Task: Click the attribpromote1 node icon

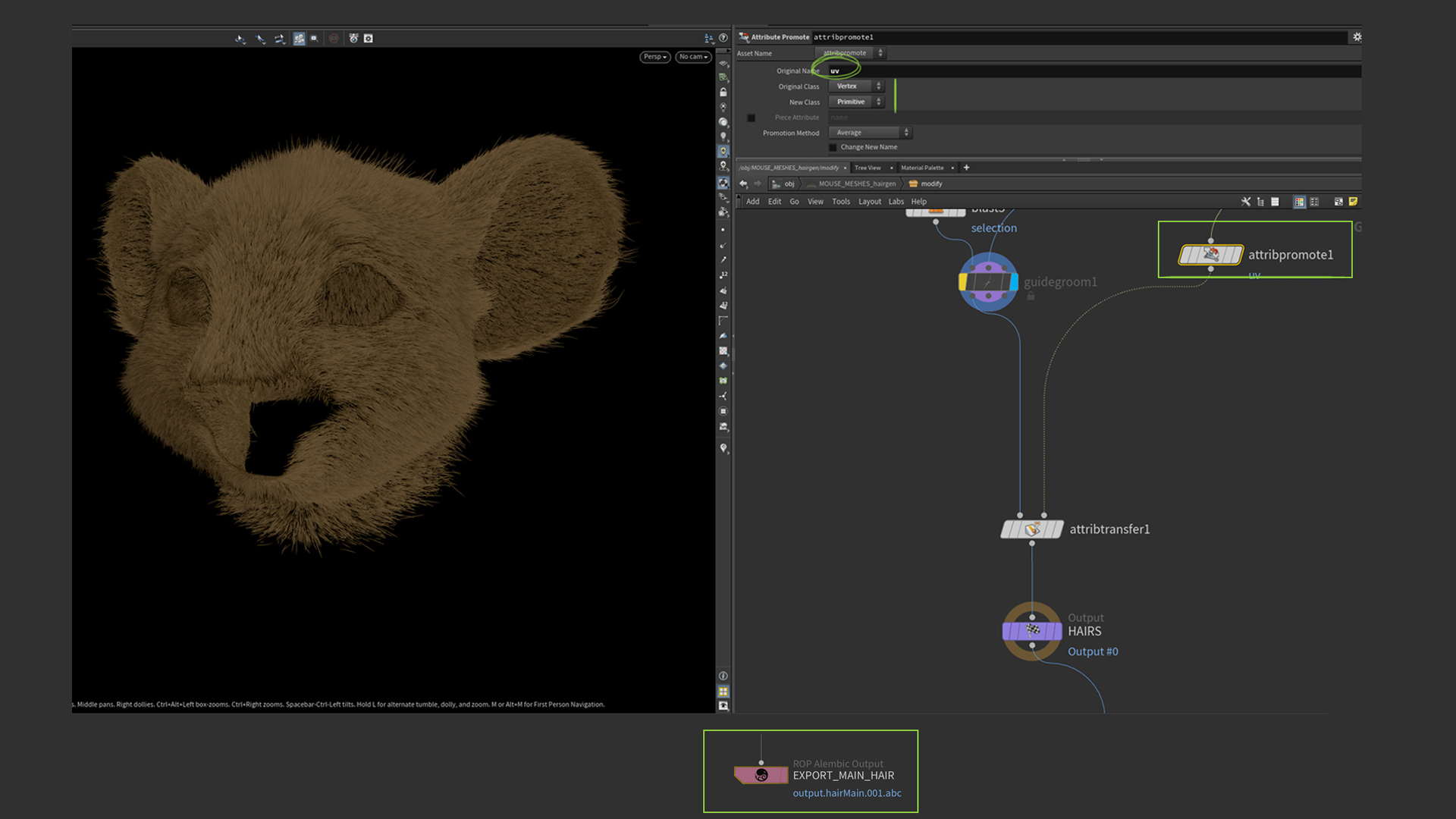Action: 1211,255
